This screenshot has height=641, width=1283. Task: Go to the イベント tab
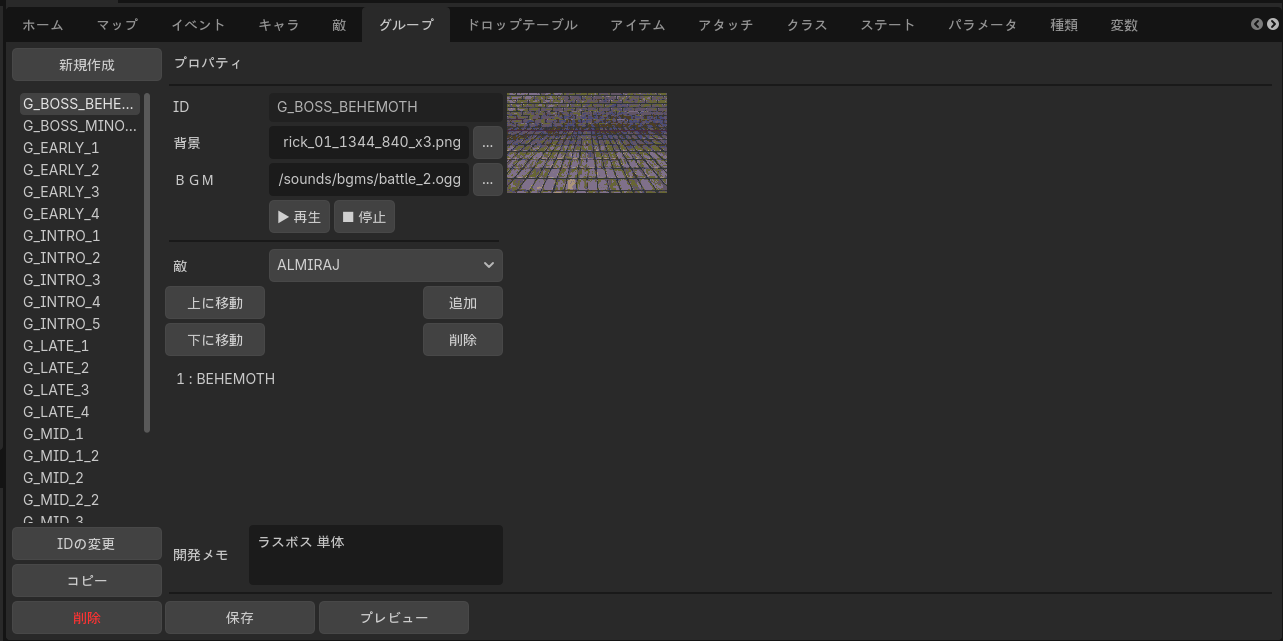[x=198, y=25]
